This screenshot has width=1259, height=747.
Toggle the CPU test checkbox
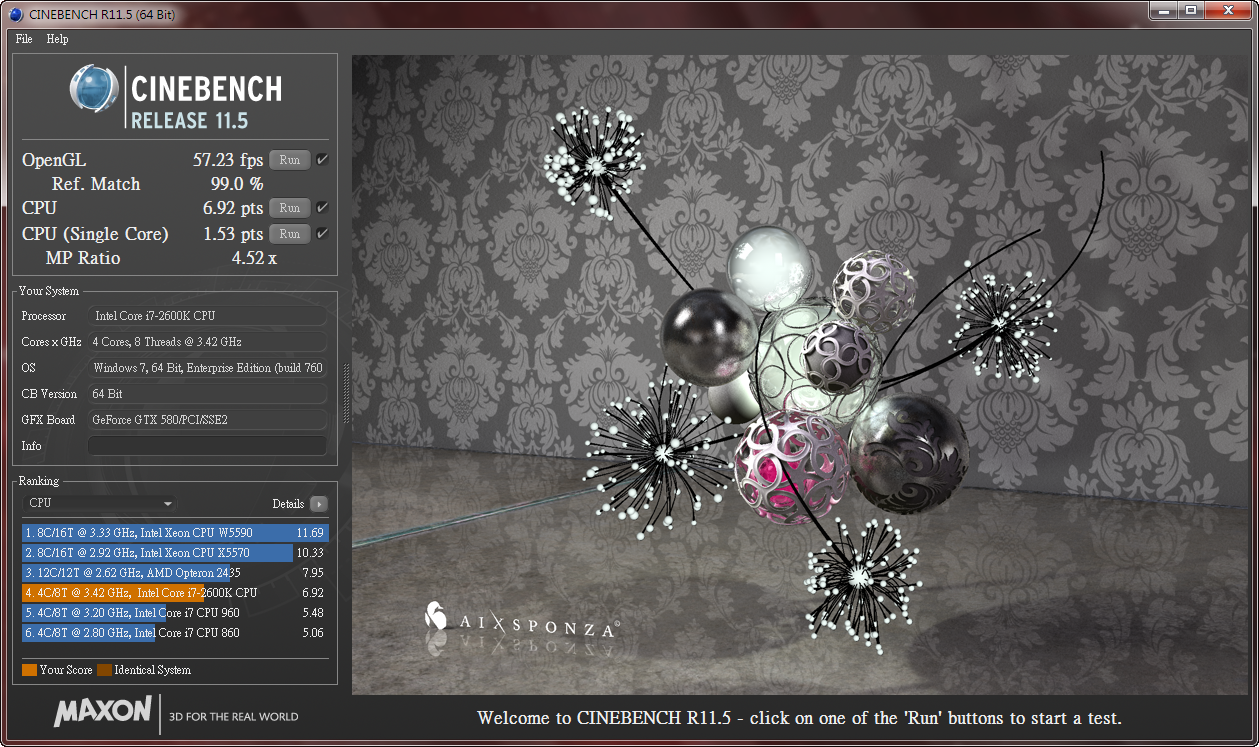(x=322, y=208)
